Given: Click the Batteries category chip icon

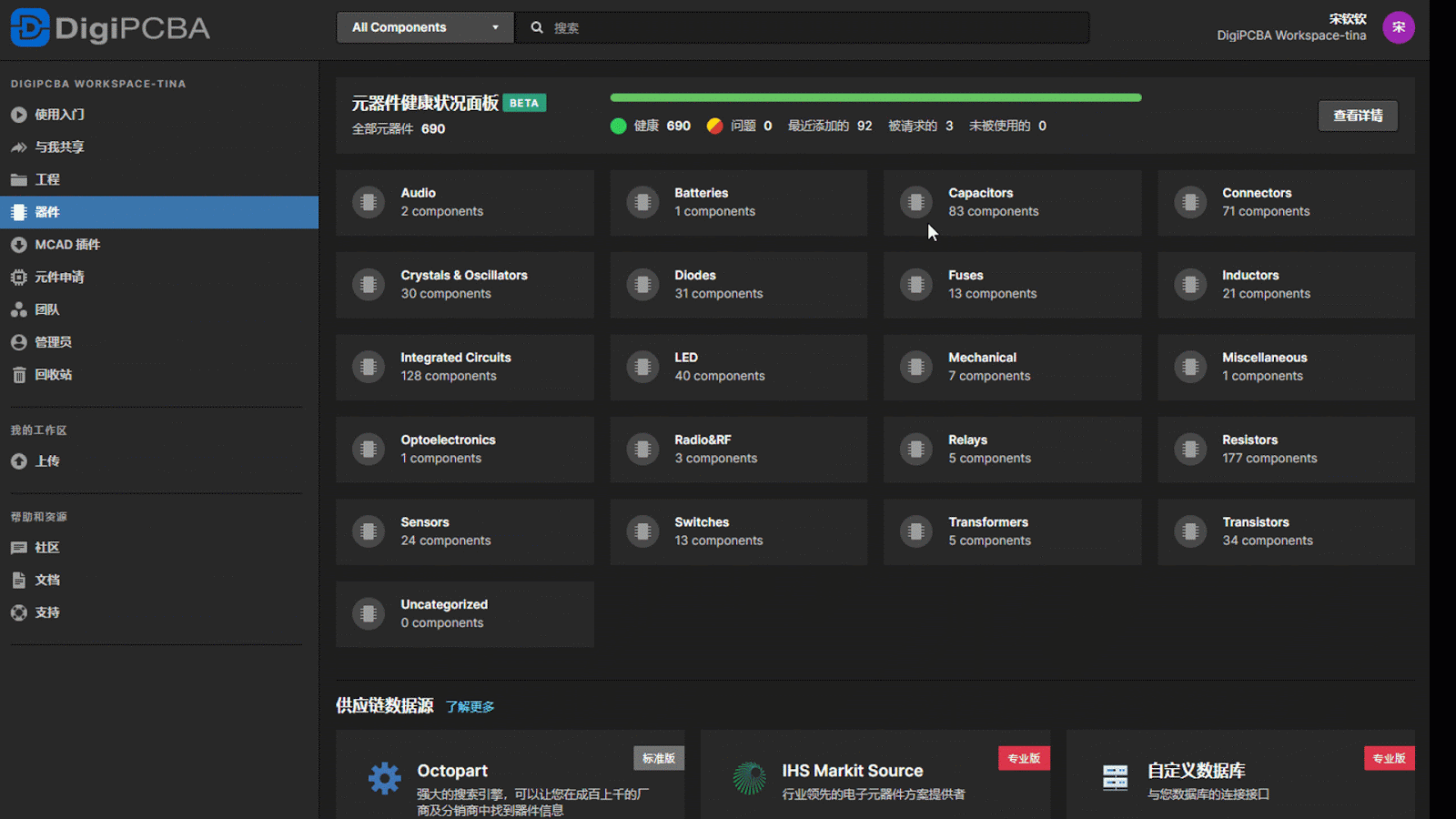Looking at the screenshot, I should tap(642, 202).
